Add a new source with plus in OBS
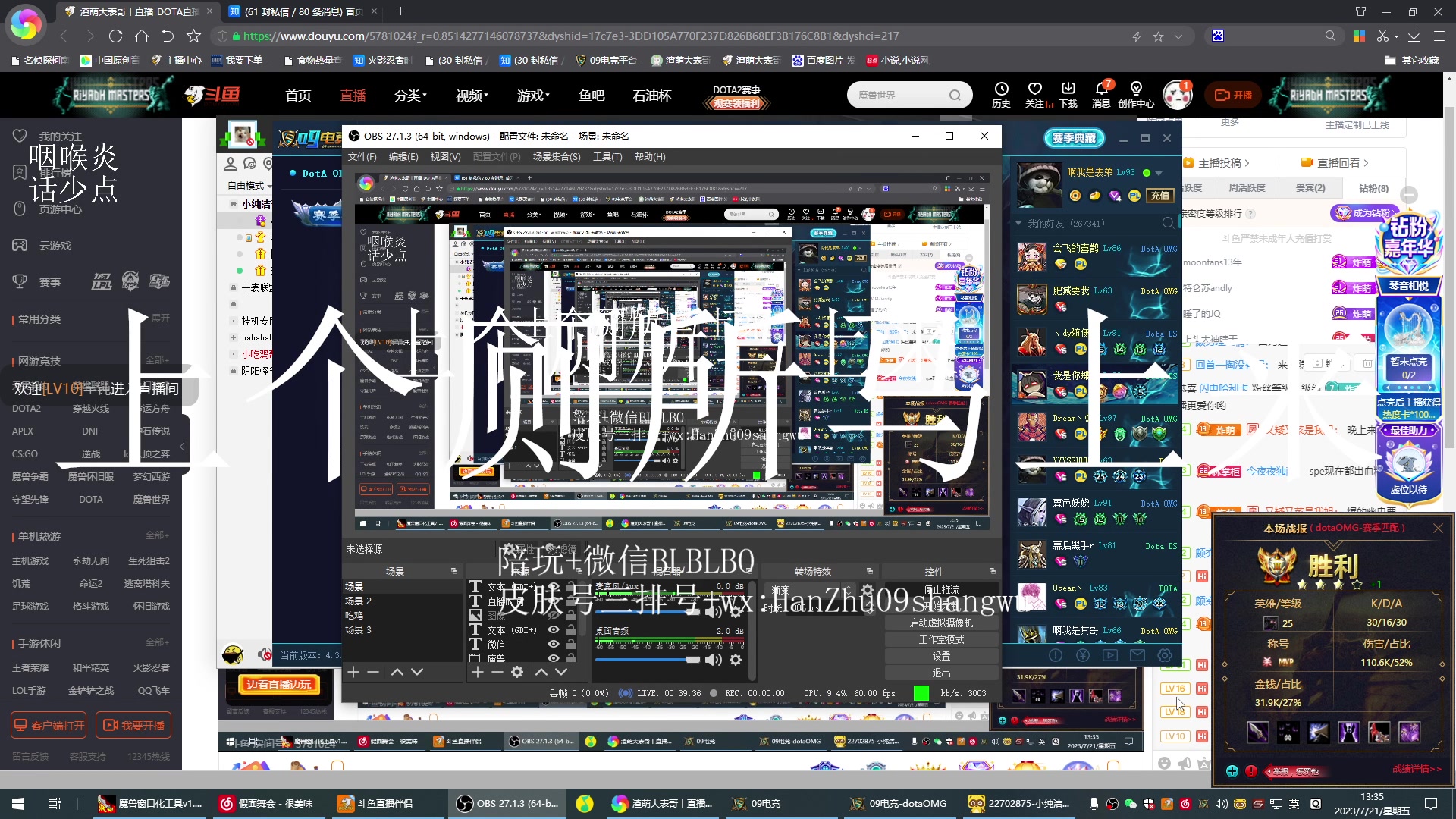The image size is (1456, 819). click(477, 672)
